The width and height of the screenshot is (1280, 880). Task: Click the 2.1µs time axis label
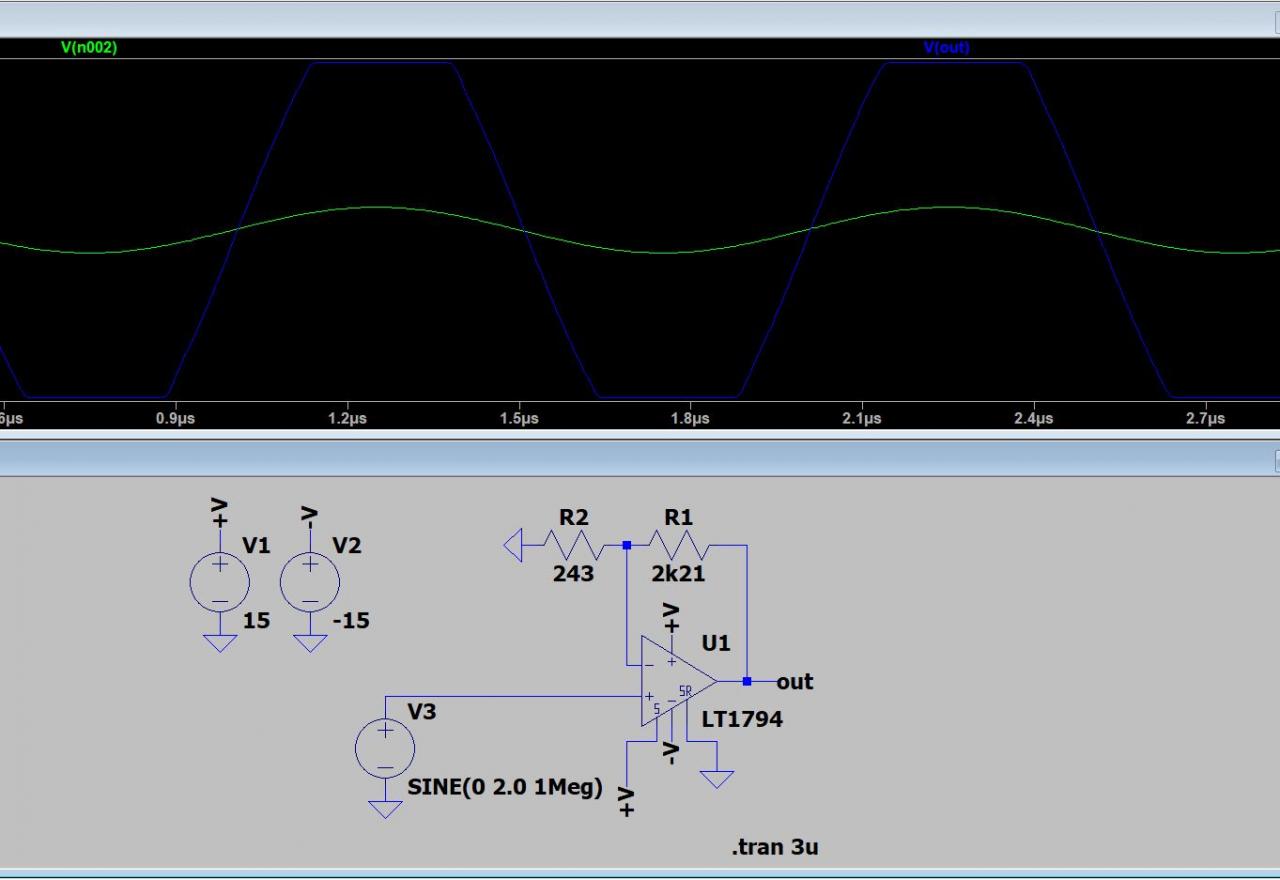point(862,419)
